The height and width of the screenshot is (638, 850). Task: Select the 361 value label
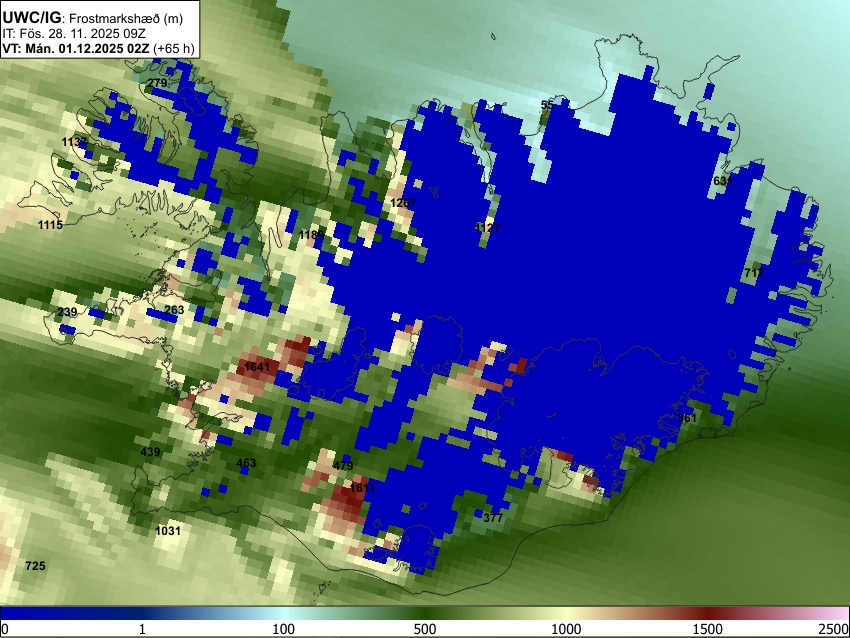[x=687, y=418]
